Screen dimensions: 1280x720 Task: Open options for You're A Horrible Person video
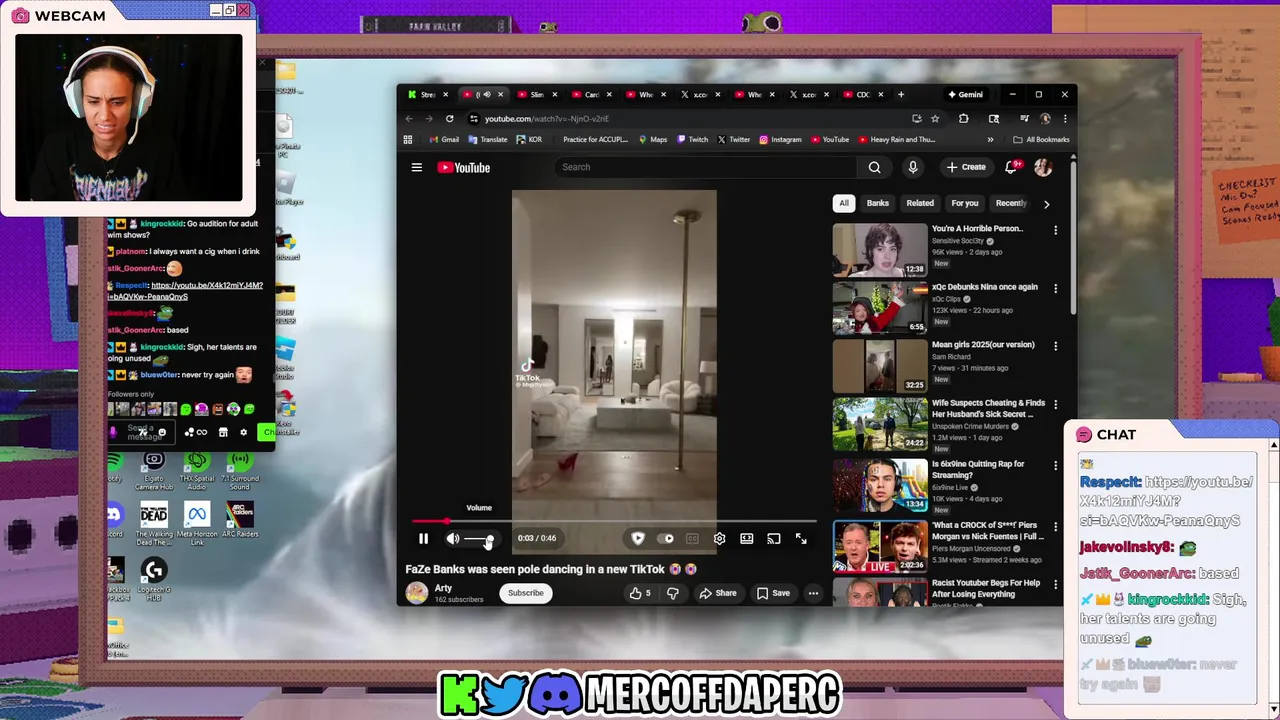pos(1055,230)
